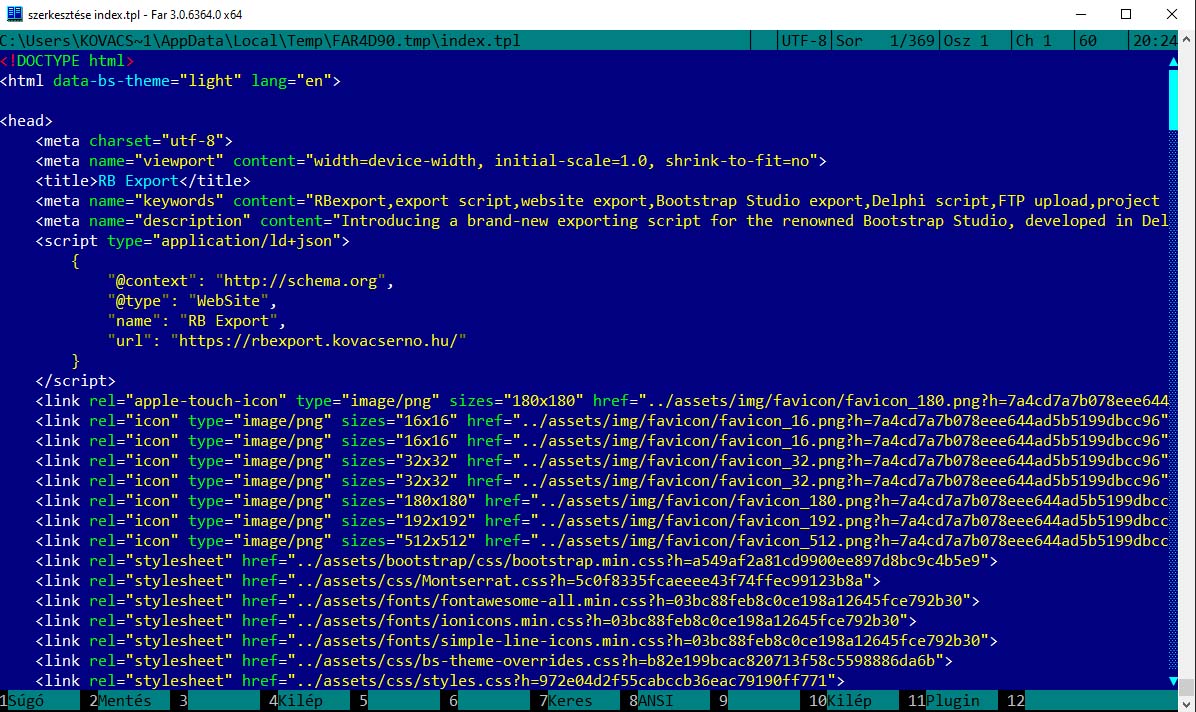Click the RB Export title text
This screenshot has height=712, width=1196.
click(x=138, y=181)
